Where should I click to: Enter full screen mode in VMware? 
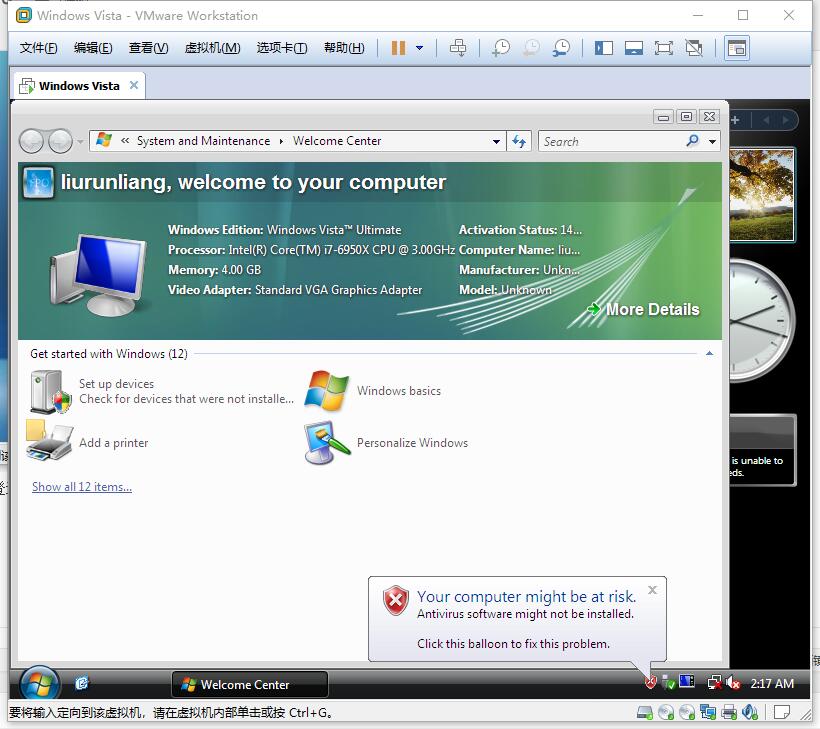[x=664, y=49]
